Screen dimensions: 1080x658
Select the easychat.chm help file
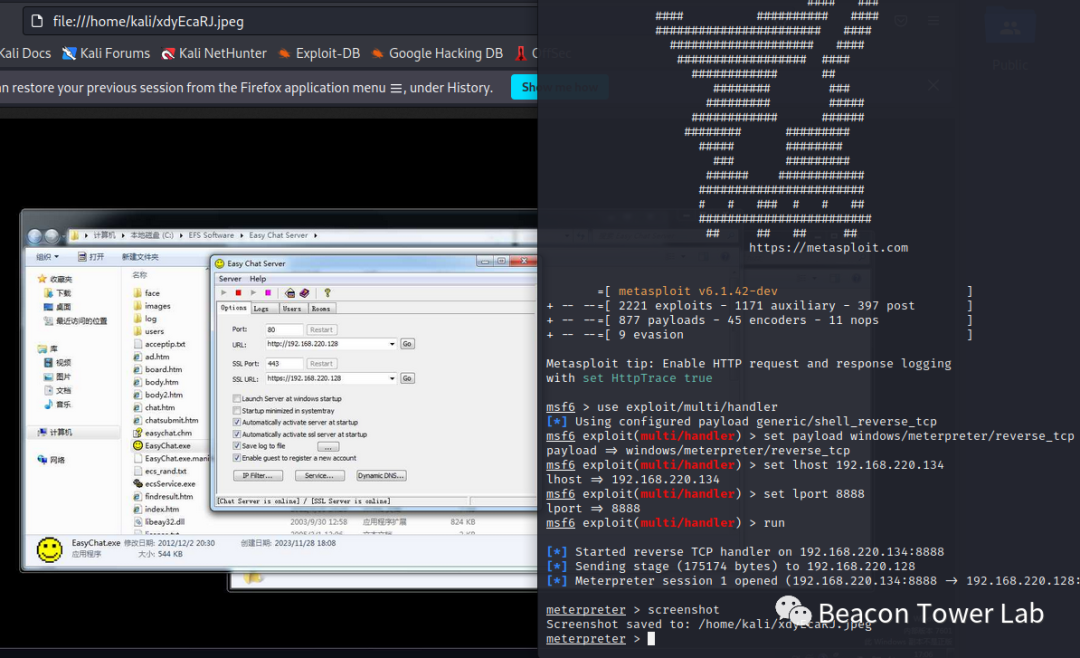tap(163, 433)
